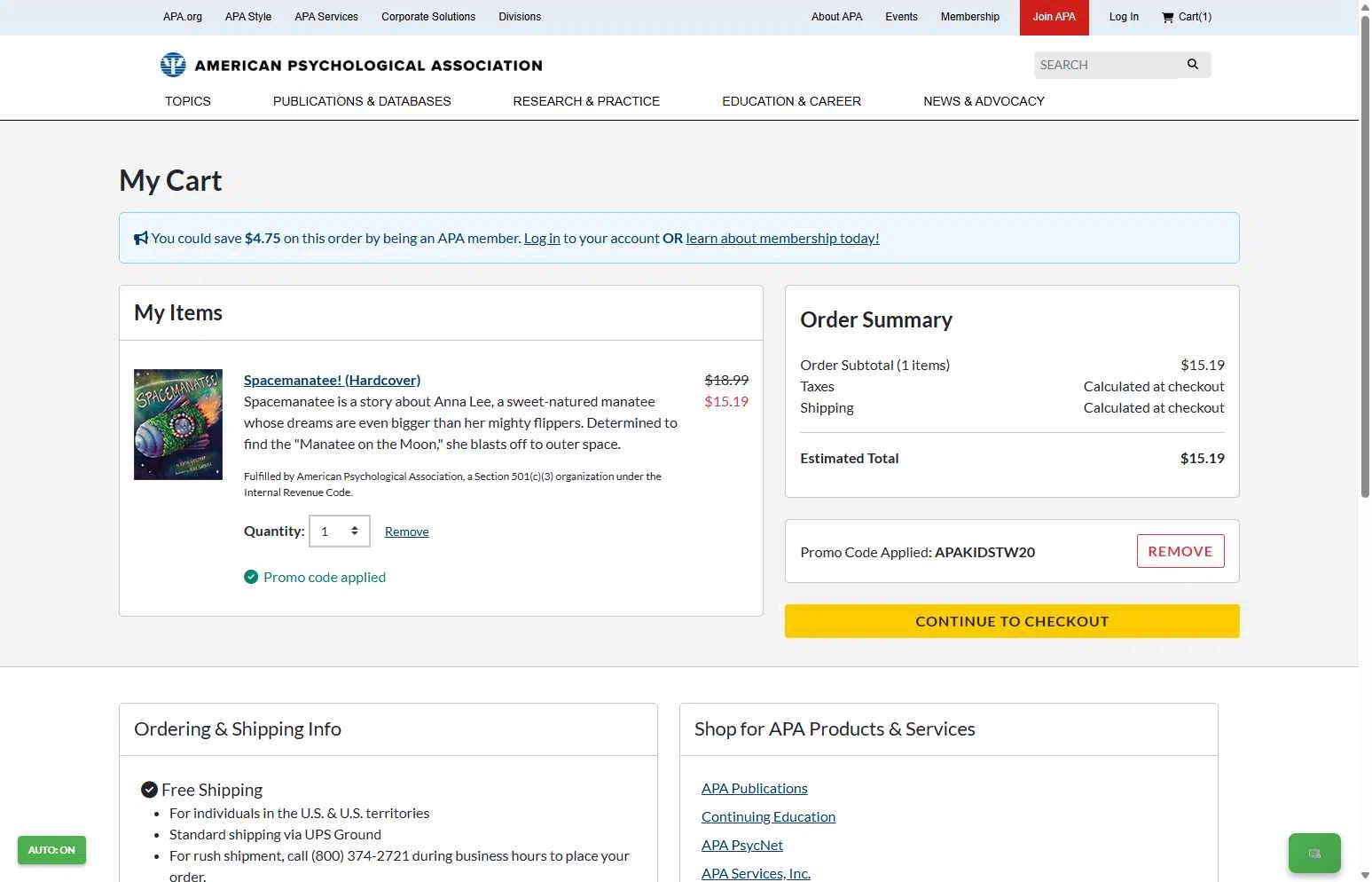Click the My Cart heading
The height and width of the screenshot is (882, 1372).
pos(170,180)
